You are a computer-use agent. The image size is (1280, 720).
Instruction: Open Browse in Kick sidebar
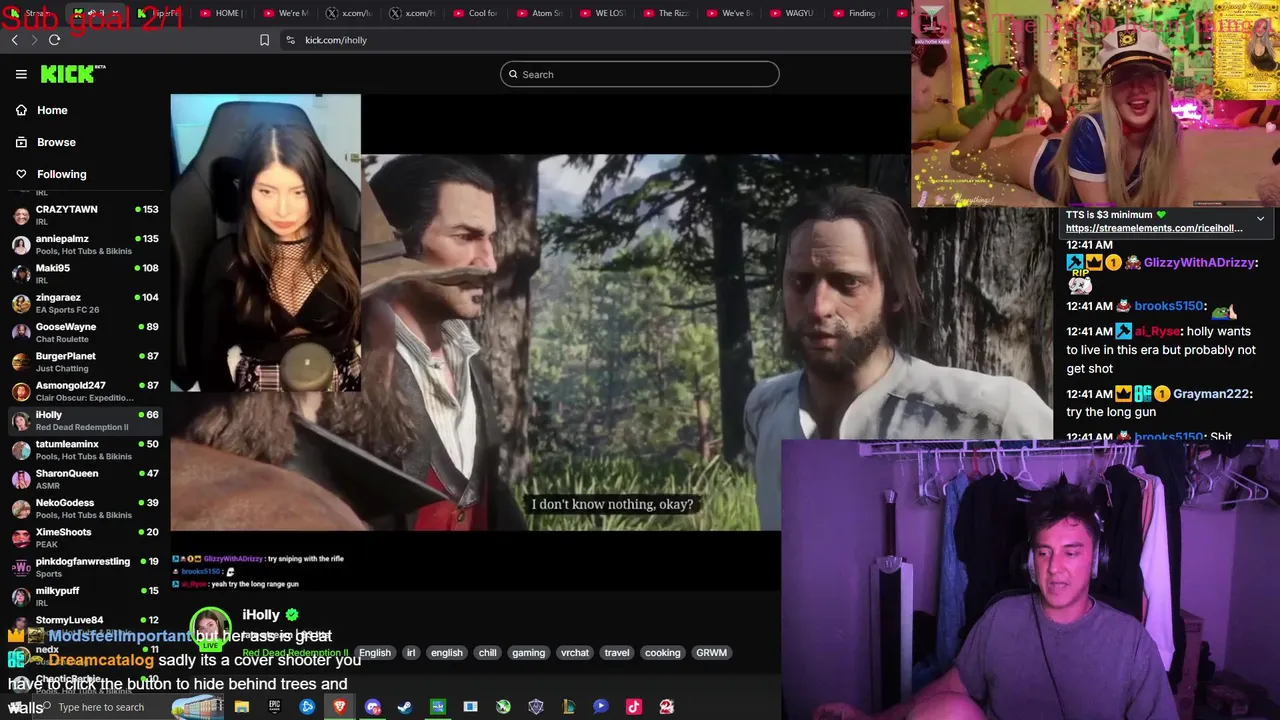tap(56, 142)
